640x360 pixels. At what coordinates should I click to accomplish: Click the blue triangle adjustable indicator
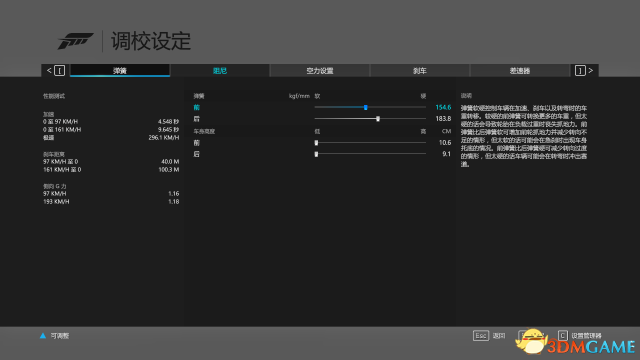click(43, 336)
